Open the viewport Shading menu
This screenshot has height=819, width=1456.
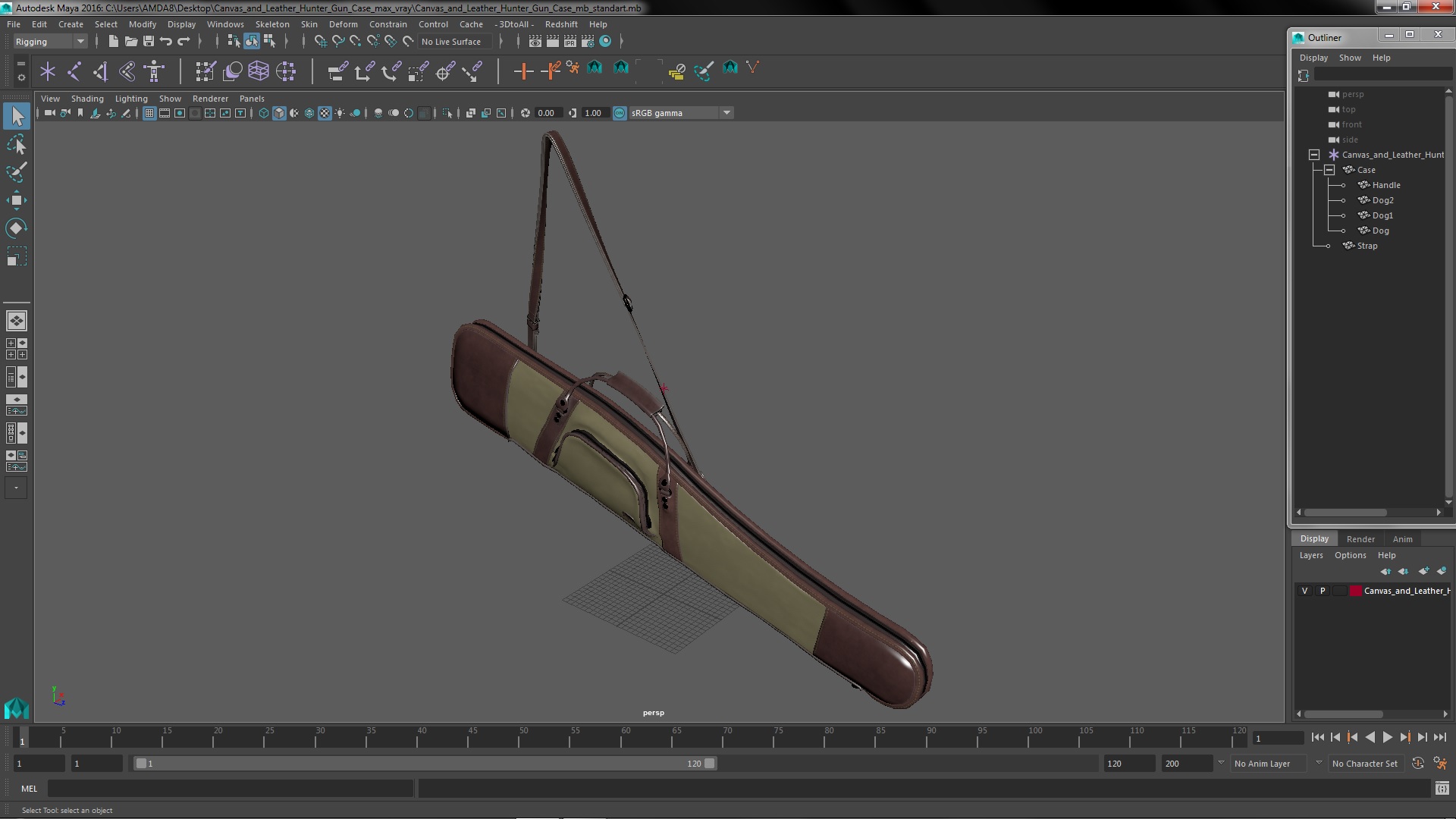[x=87, y=99]
